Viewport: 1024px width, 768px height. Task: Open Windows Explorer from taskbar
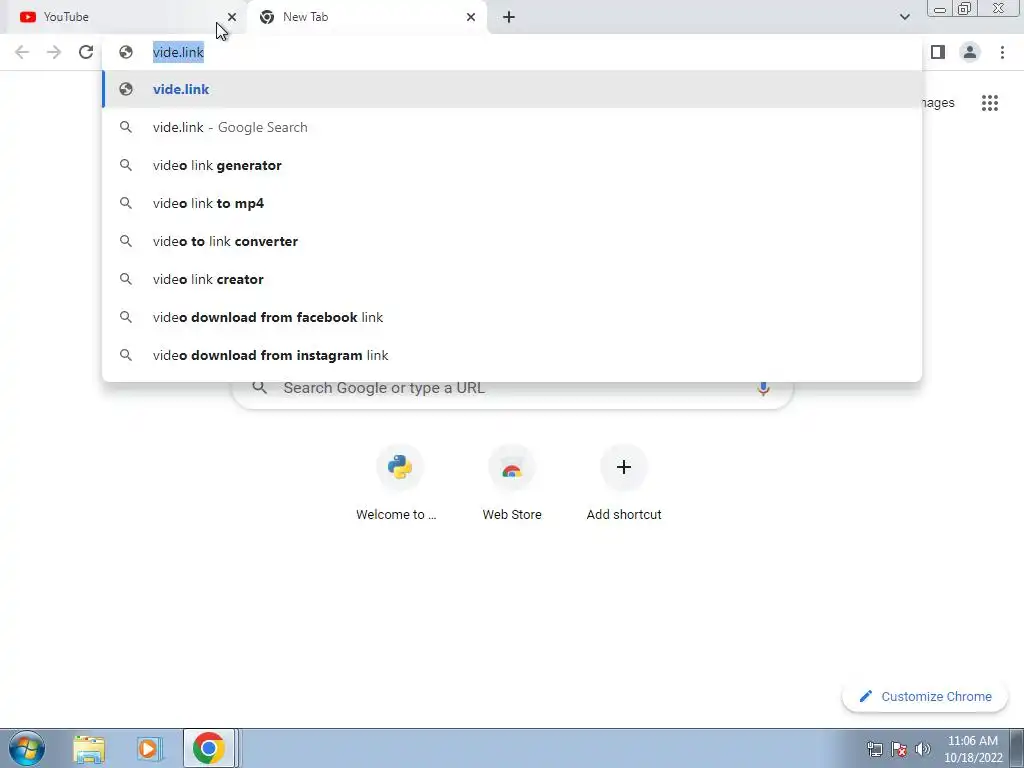(x=89, y=749)
